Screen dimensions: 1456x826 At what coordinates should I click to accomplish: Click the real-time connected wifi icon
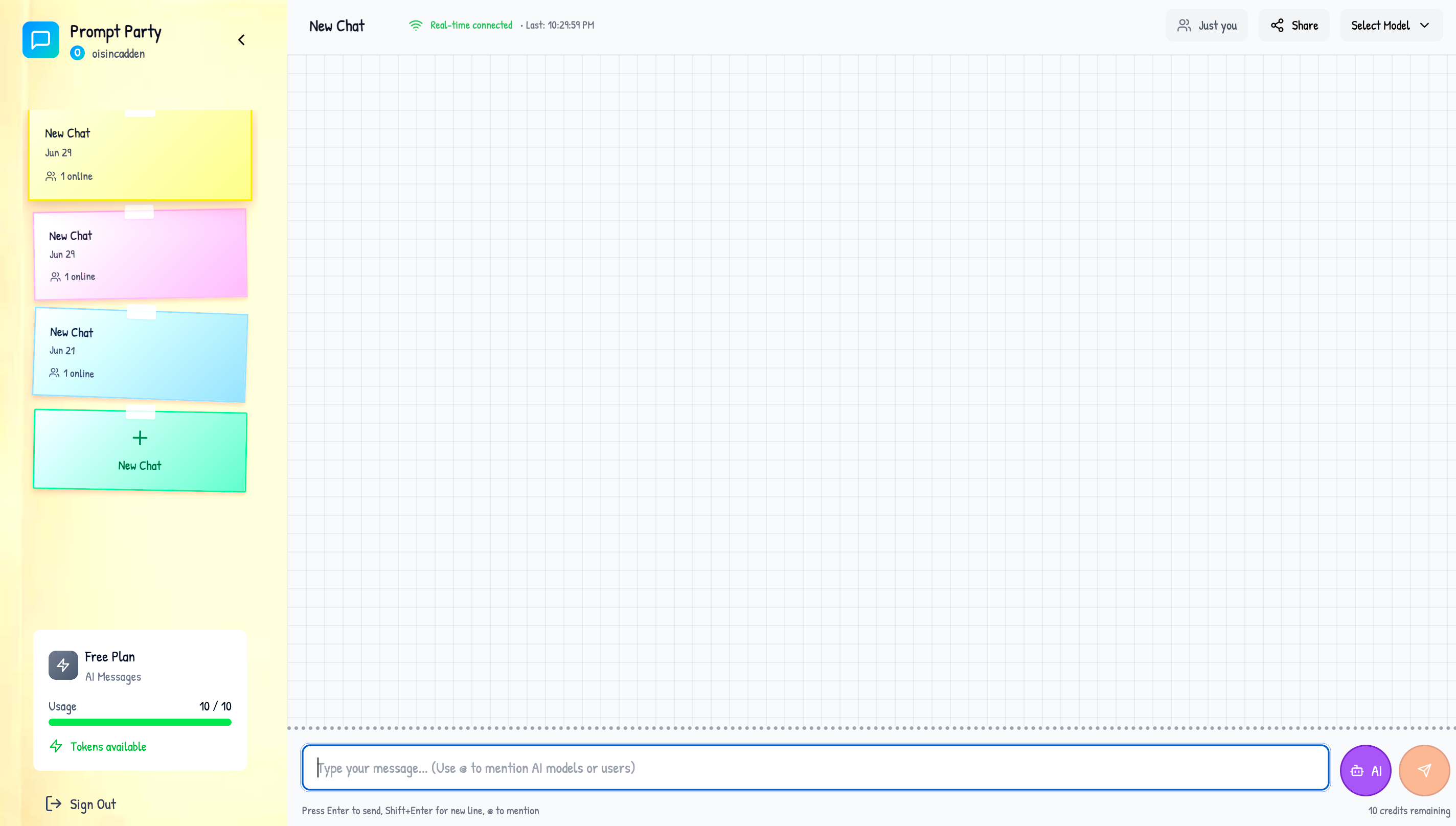(415, 25)
